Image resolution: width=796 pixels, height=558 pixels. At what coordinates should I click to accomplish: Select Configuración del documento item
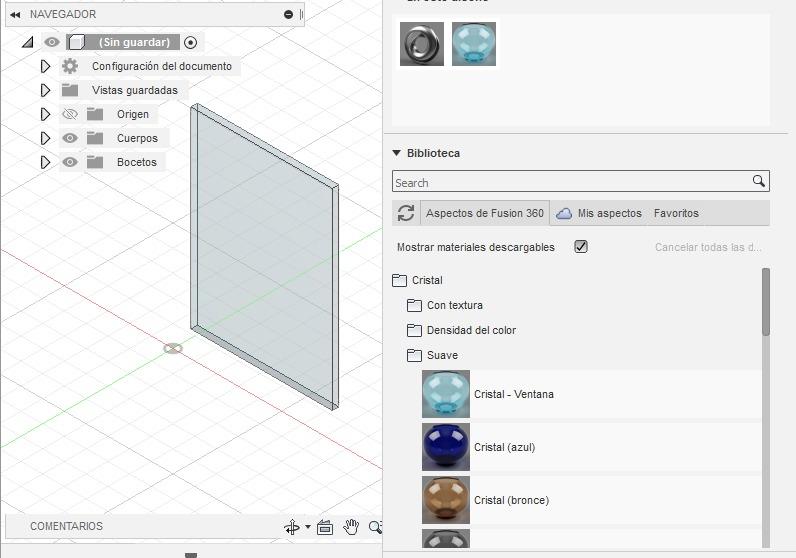point(161,66)
